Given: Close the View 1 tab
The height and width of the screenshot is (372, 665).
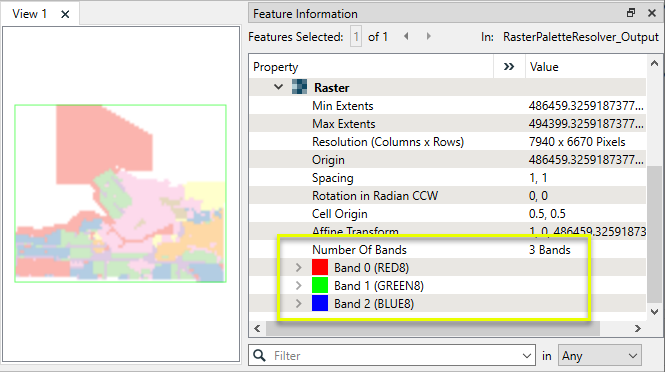Looking at the screenshot, I should [x=65, y=14].
